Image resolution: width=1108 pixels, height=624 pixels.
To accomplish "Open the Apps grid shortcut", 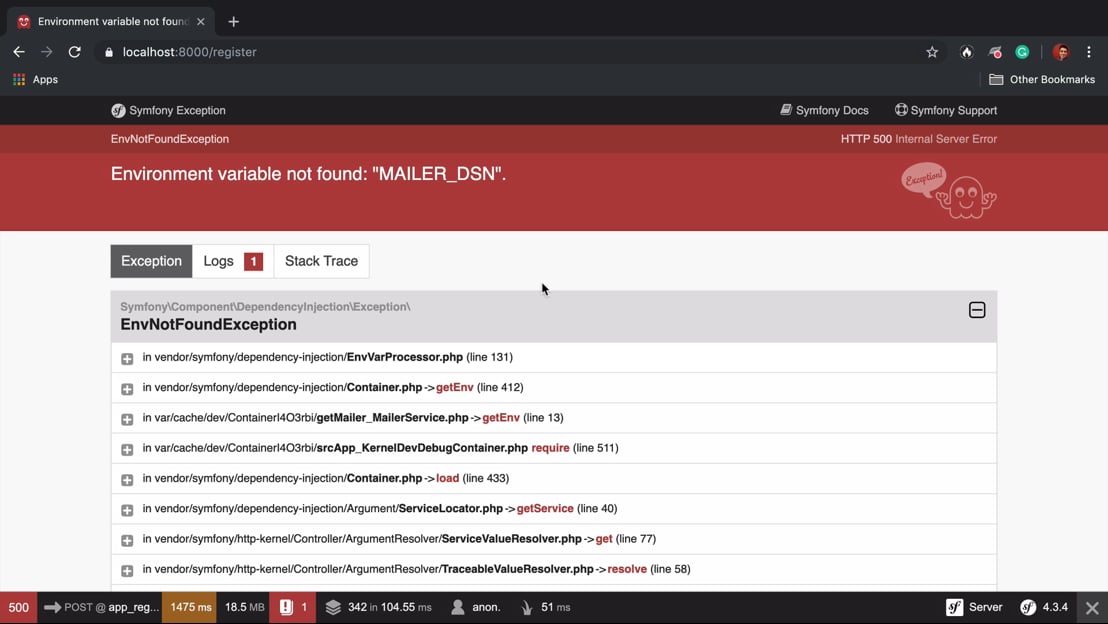I will [35, 79].
